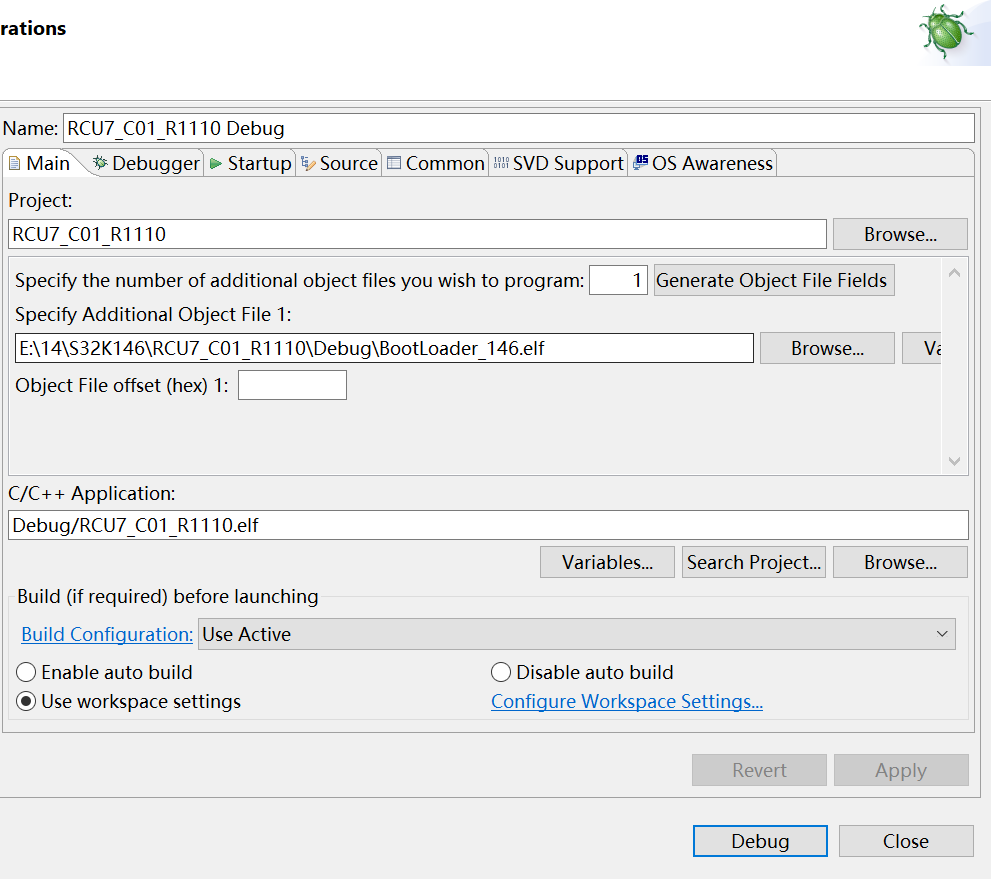991x879 pixels.
Task: Open Configure Workspace Settings link
Action: (627, 701)
